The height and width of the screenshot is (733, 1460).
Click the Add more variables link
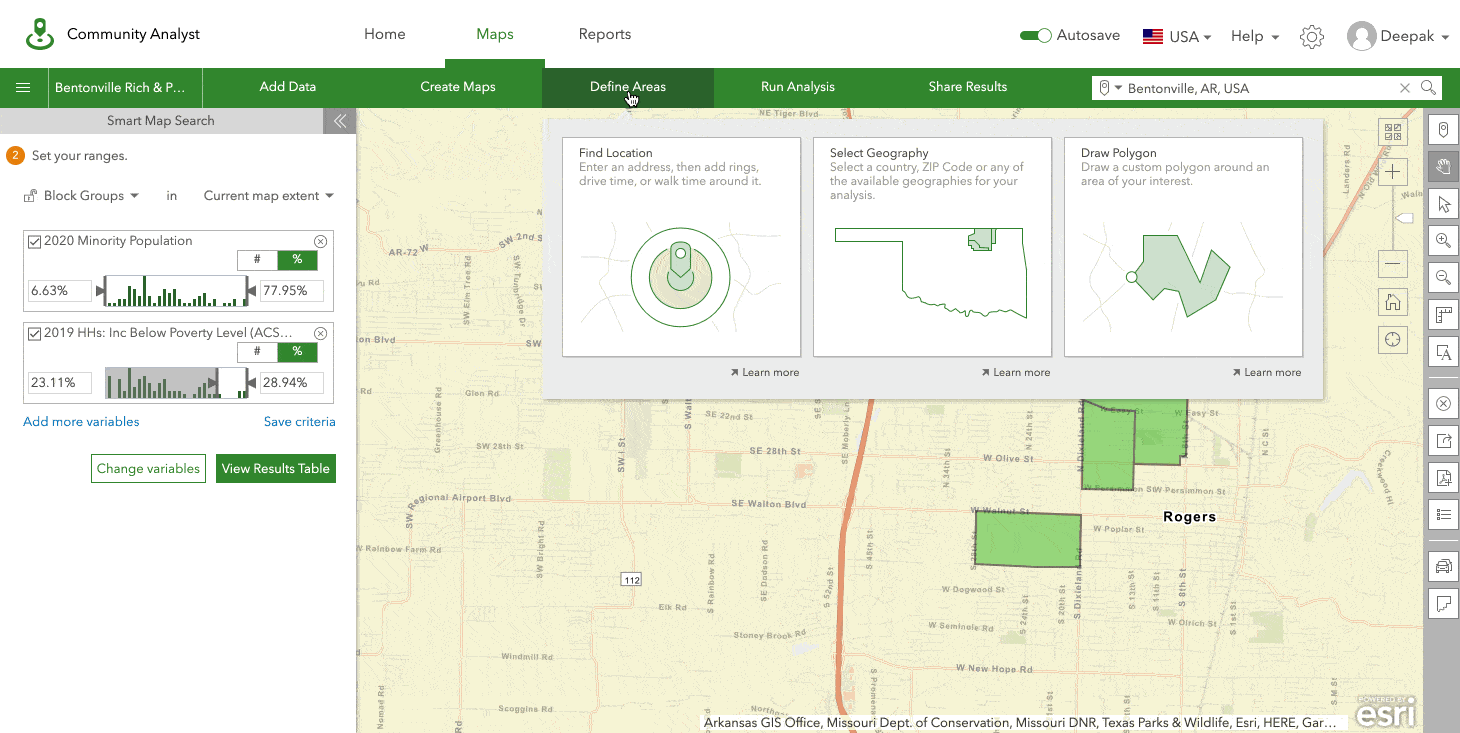81,422
